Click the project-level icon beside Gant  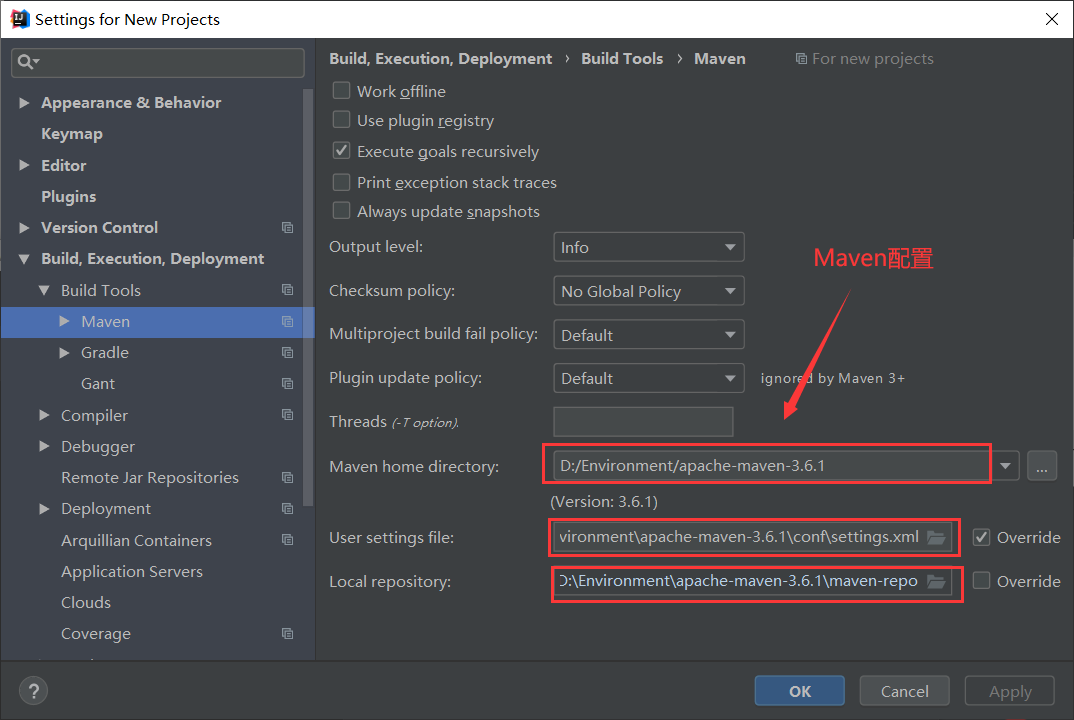[288, 384]
